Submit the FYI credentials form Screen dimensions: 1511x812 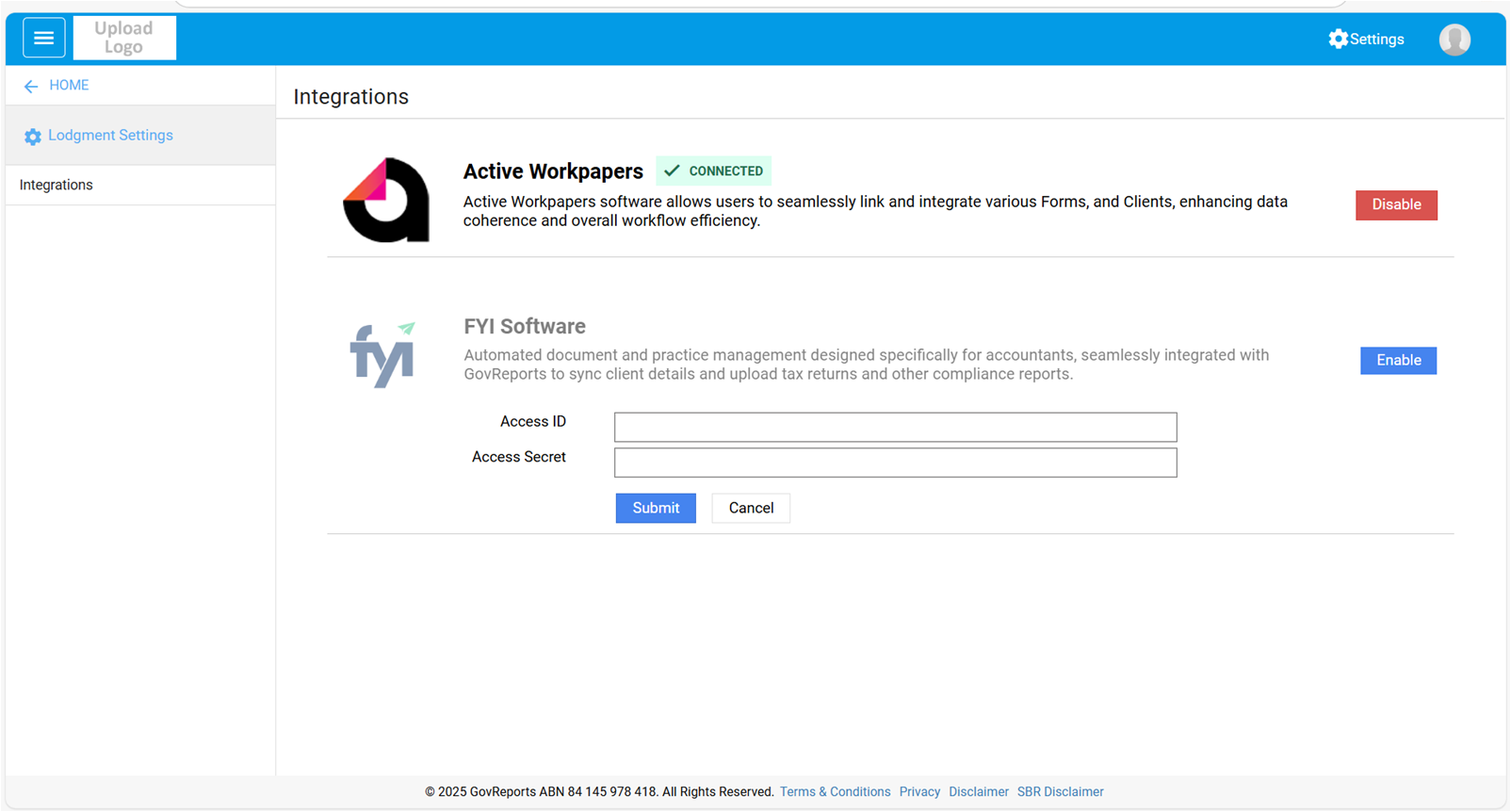tap(656, 508)
